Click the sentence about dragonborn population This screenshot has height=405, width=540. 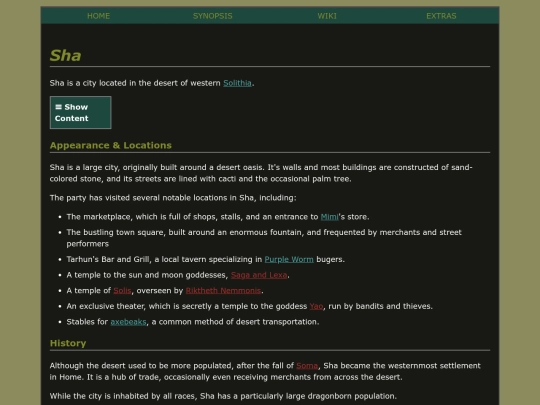[223, 396]
